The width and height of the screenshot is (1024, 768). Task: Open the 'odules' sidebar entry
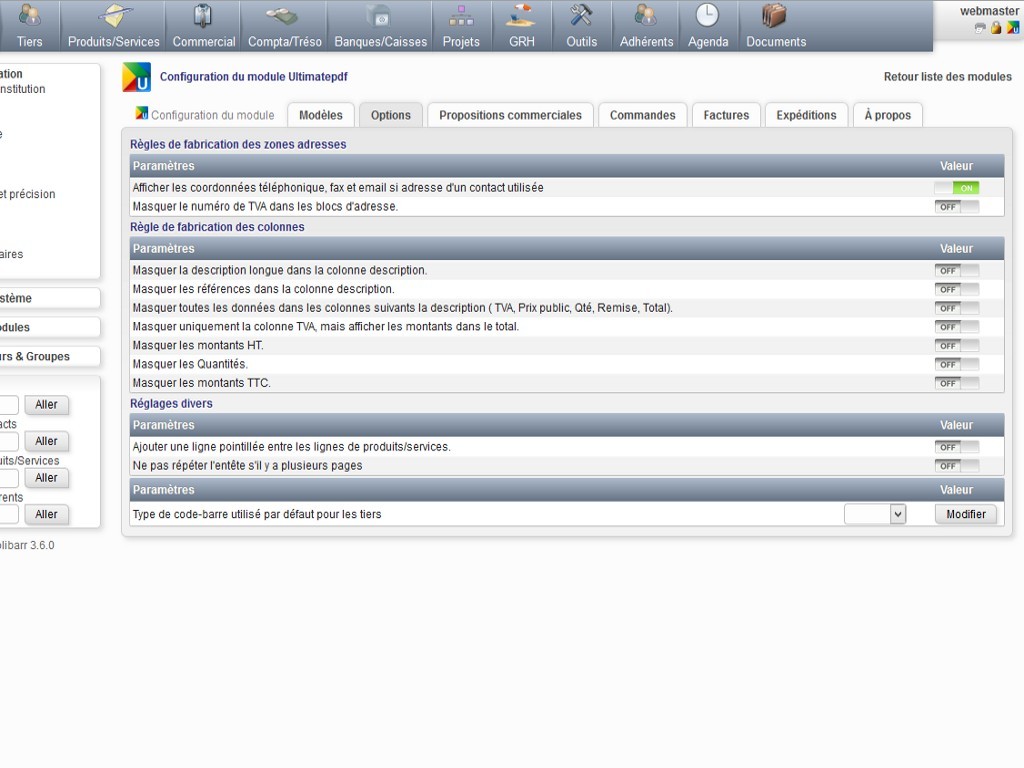[x=15, y=327]
